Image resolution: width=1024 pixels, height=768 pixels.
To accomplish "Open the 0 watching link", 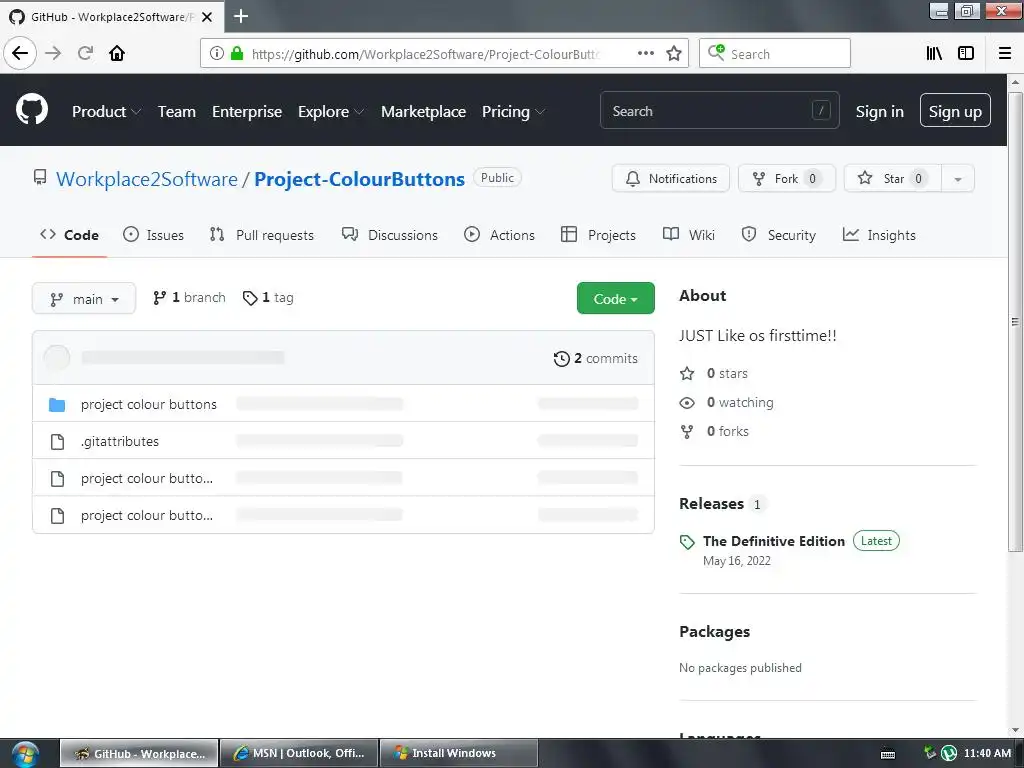I will coord(726,403).
